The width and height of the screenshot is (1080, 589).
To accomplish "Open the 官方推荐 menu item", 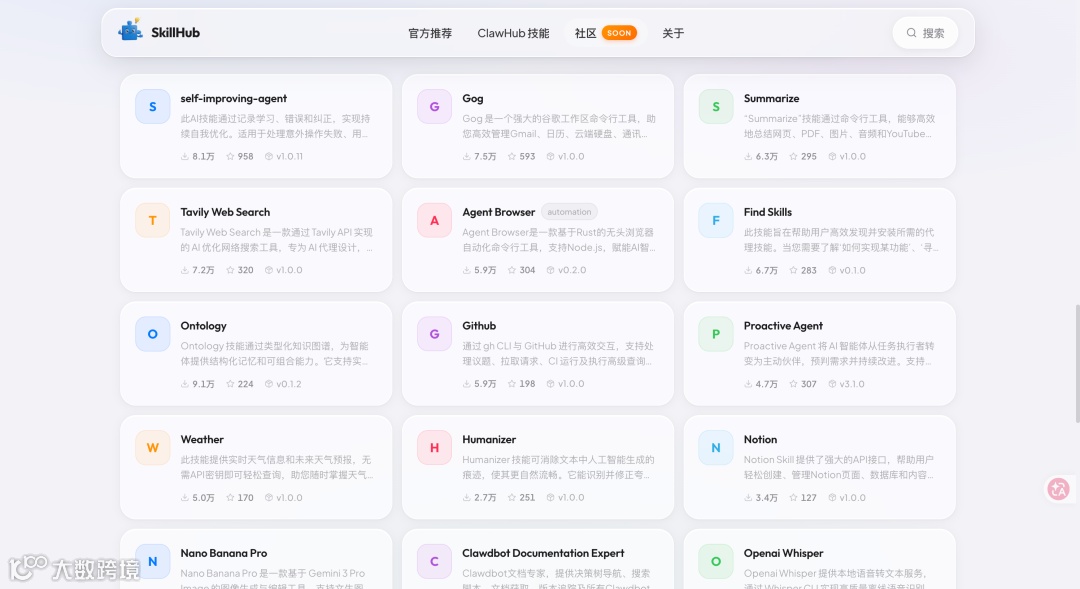I will click(430, 33).
